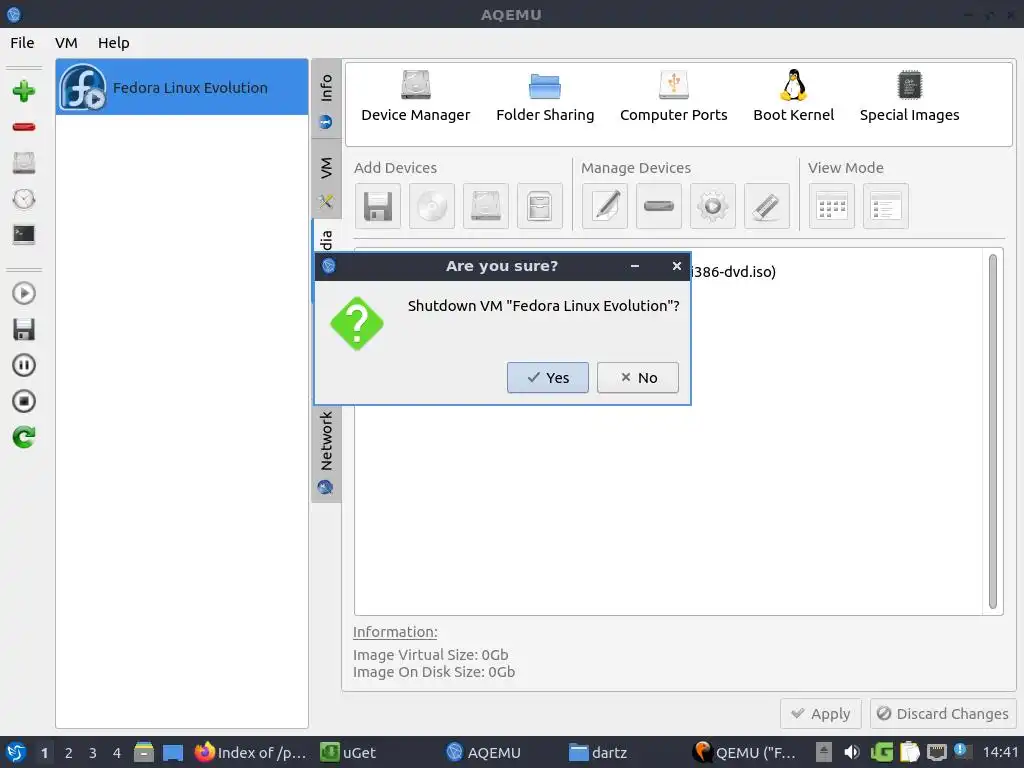Screen dimensions: 1024x768
Task: Switch View Mode to icon grid
Action: [831, 206]
